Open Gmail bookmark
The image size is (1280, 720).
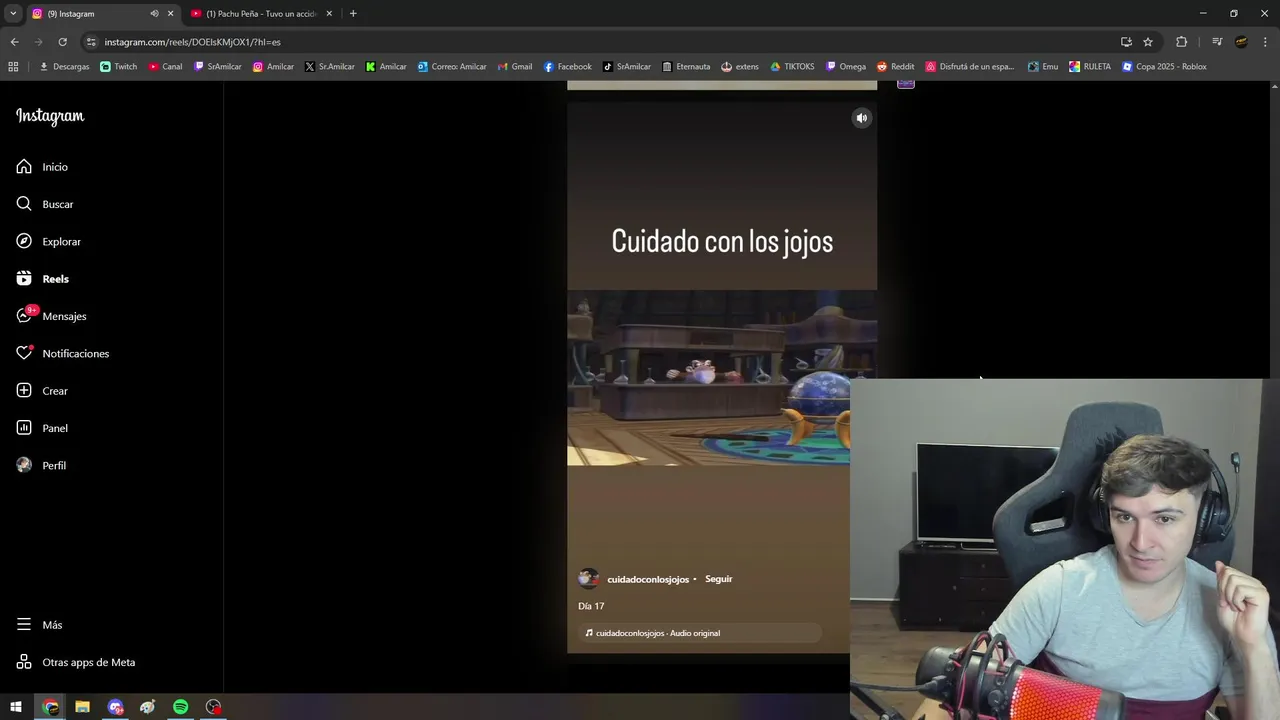[x=515, y=67]
